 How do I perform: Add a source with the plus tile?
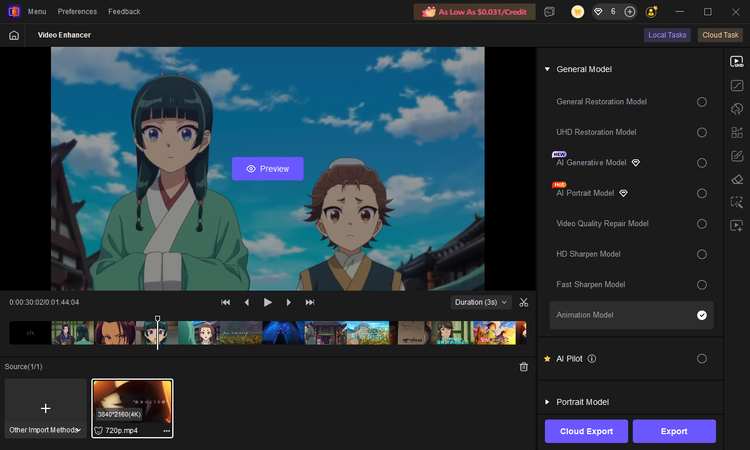[45, 408]
